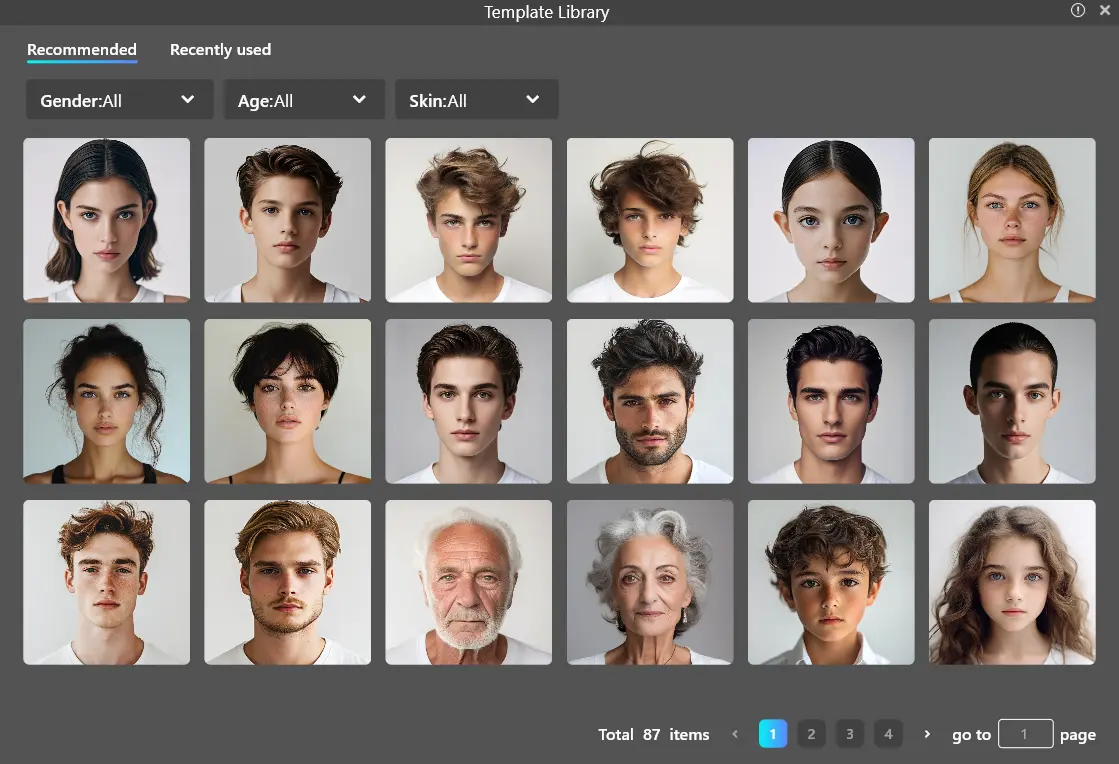Pick the bearded dark-haired man template
This screenshot has height=764, width=1119.
tap(650, 401)
